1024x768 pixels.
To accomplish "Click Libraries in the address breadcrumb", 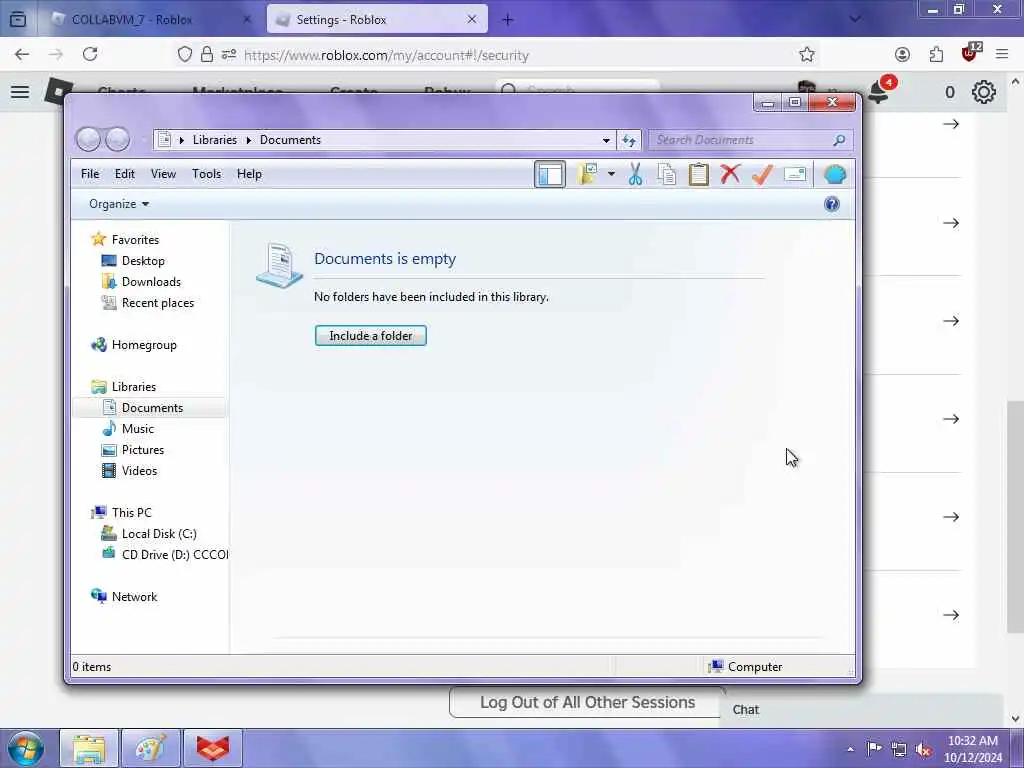I will [214, 140].
